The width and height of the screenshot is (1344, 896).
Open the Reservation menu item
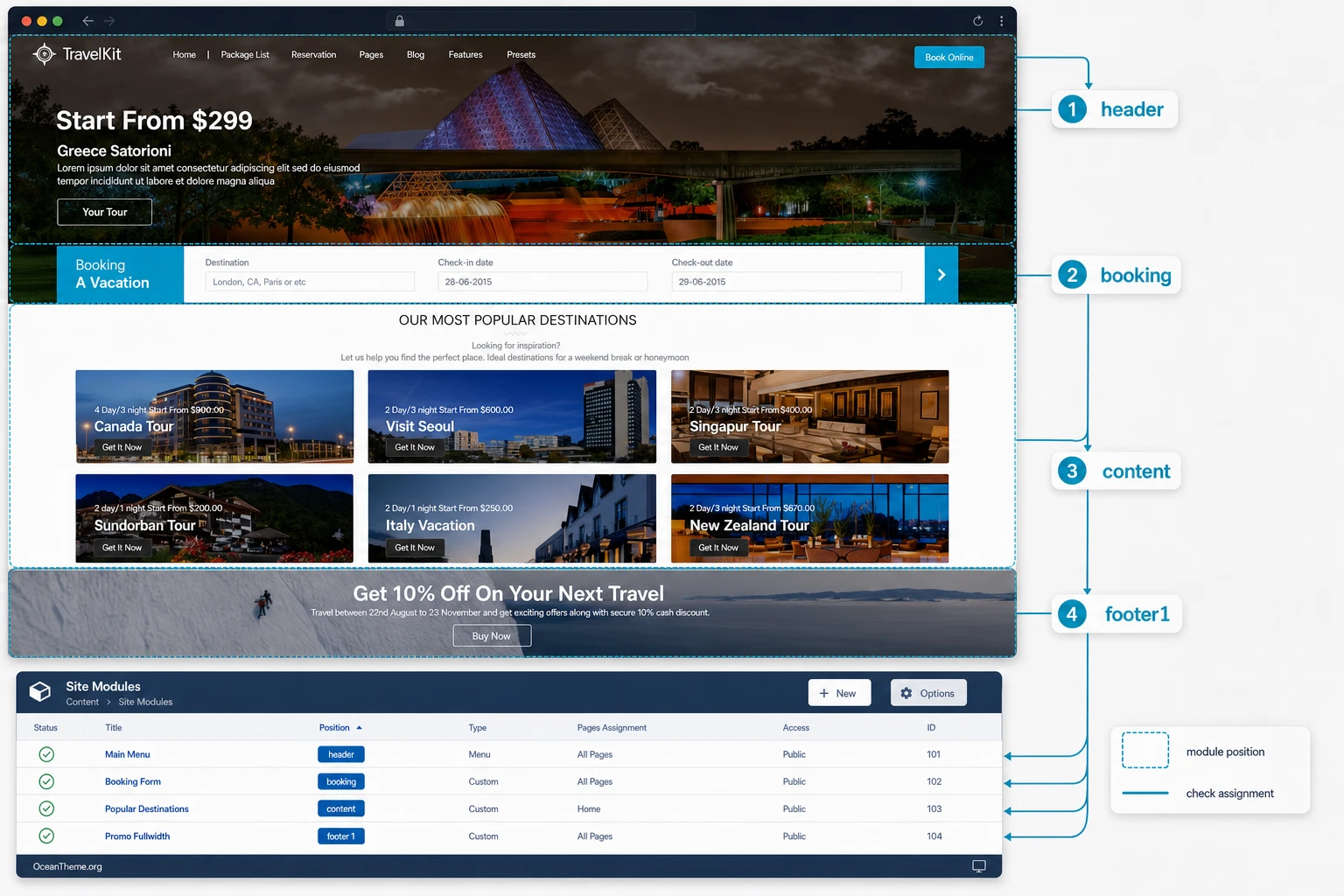[313, 54]
